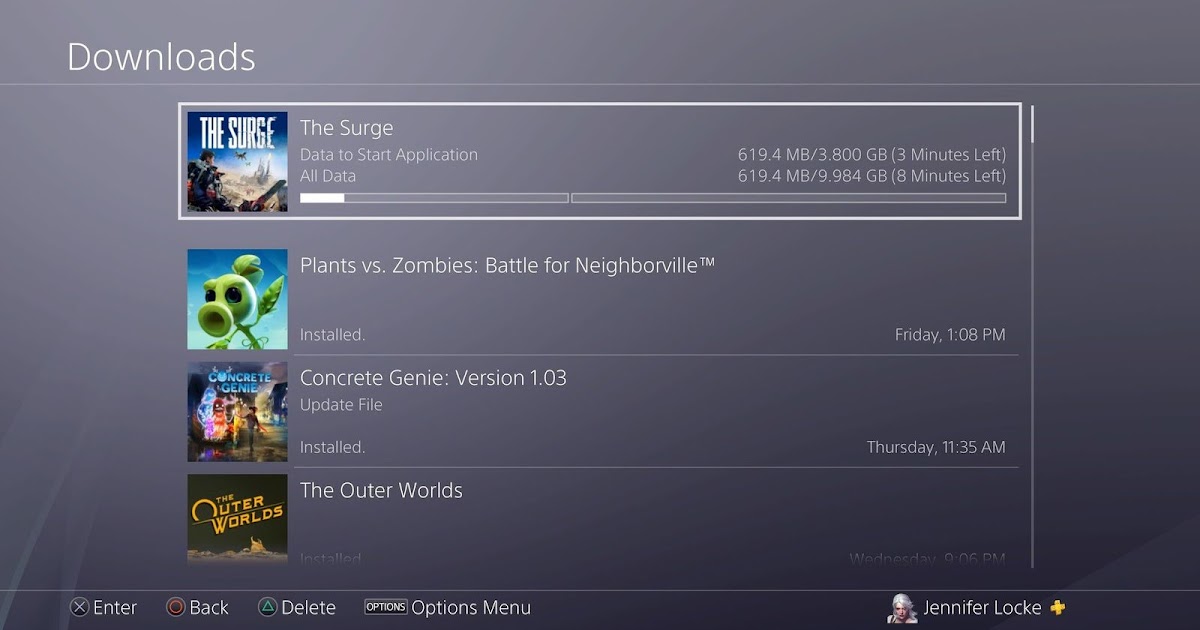Select Plants vs. Zombies: Battle for Neighborville title
The image size is (1200, 630).
point(508,266)
